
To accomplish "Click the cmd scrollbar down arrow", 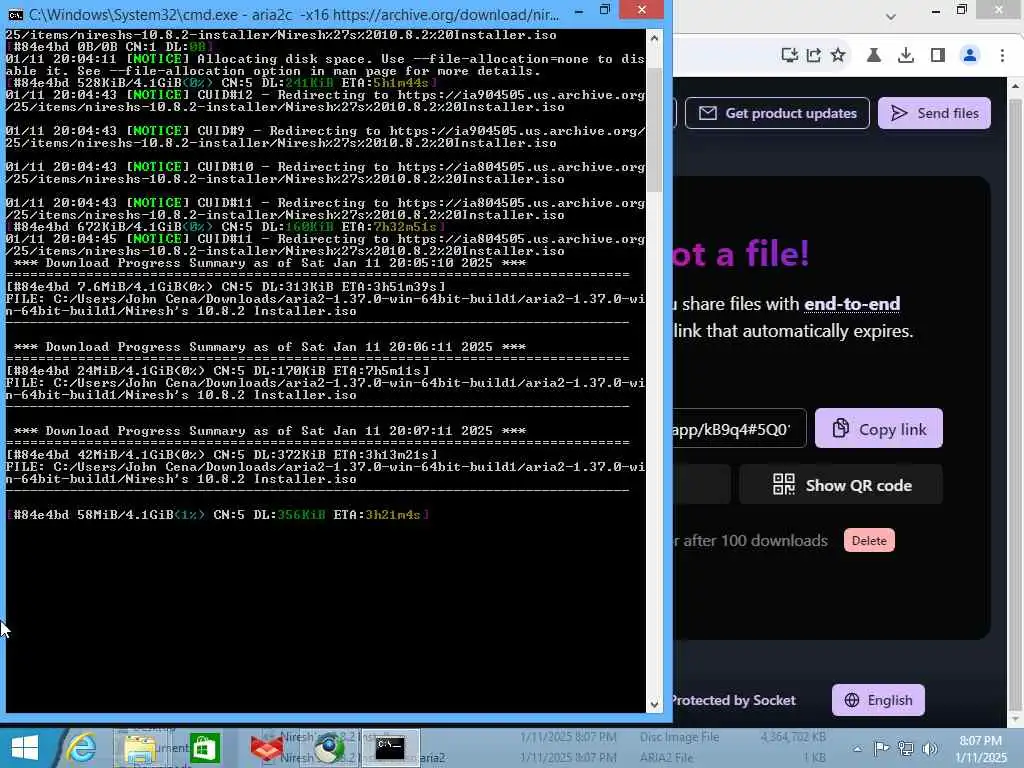I will point(654,705).
